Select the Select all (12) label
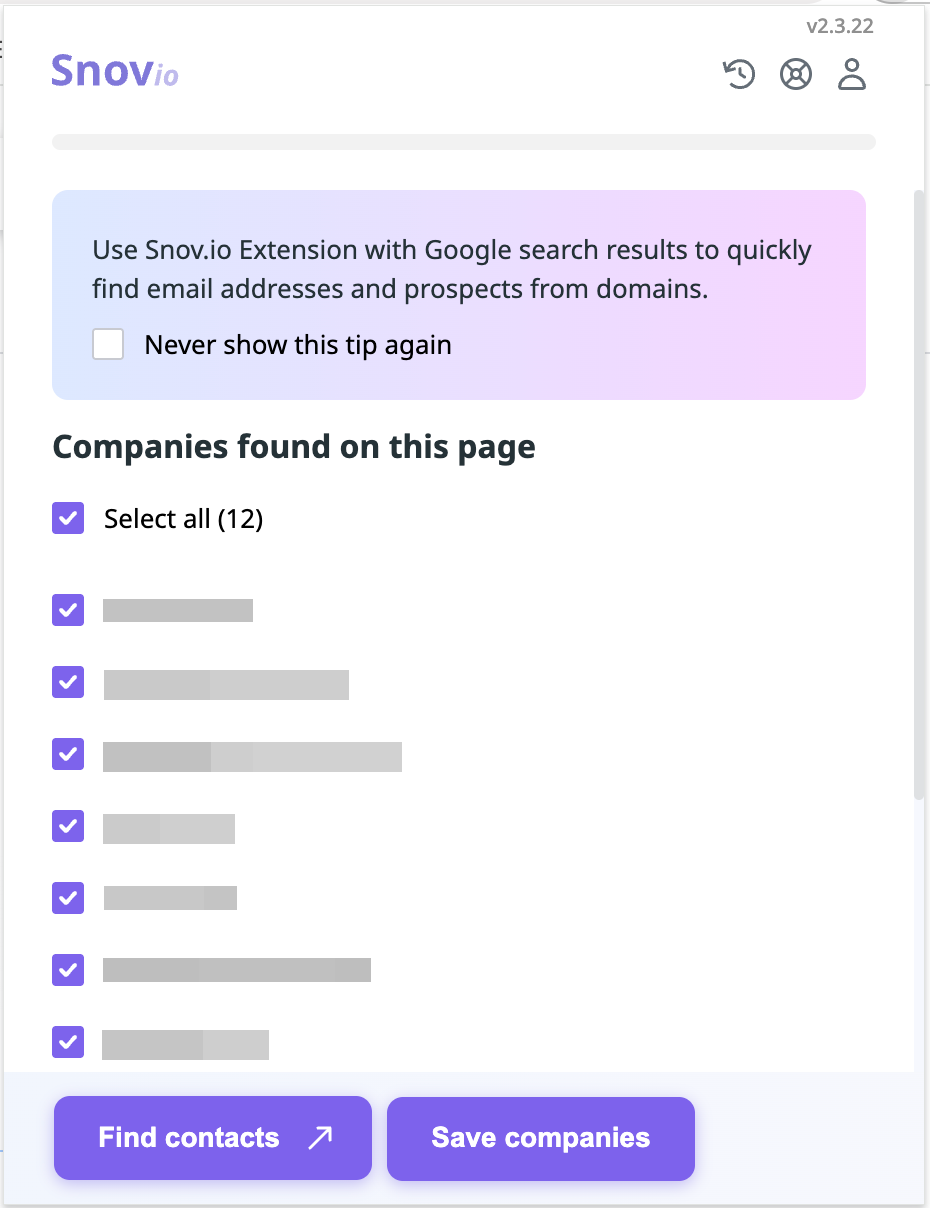The width and height of the screenshot is (930, 1208). [x=184, y=519]
